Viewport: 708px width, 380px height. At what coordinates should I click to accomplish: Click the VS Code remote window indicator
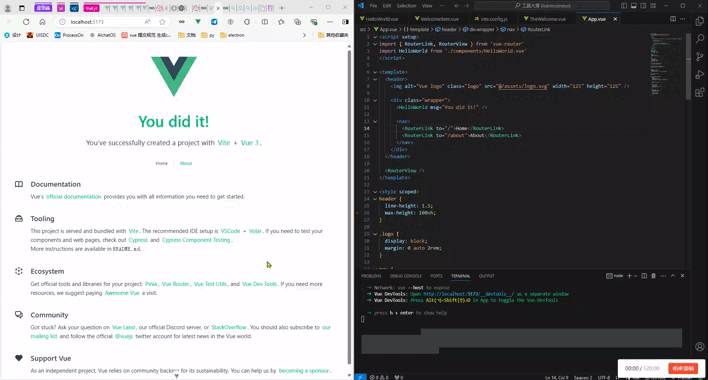(360, 377)
